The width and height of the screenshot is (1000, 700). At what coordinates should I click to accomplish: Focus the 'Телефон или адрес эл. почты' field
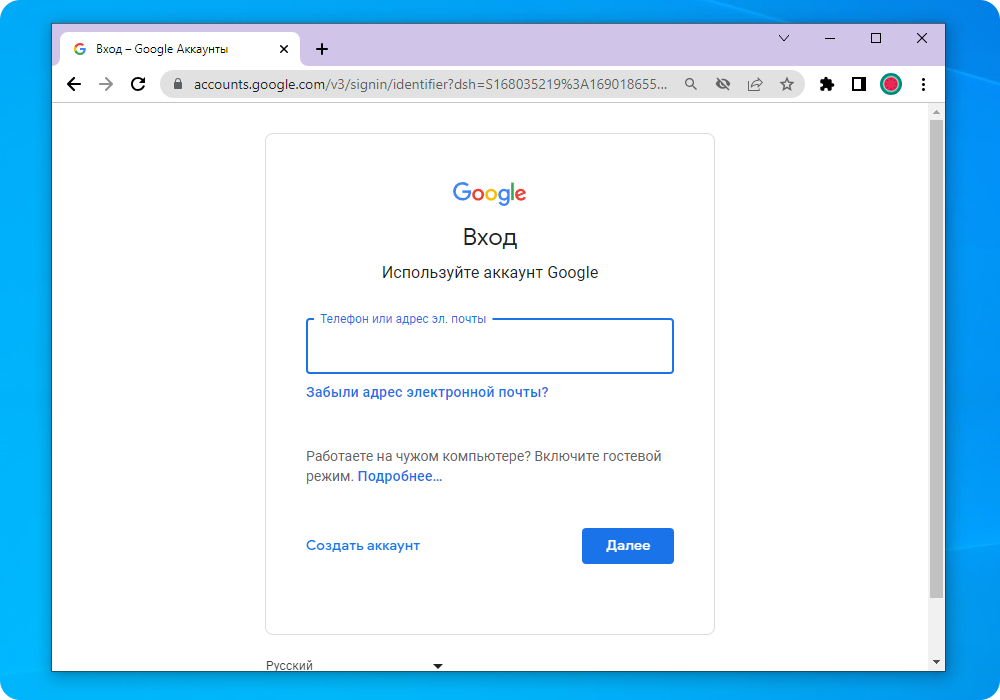pyautogui.click(x=490, y=346)
